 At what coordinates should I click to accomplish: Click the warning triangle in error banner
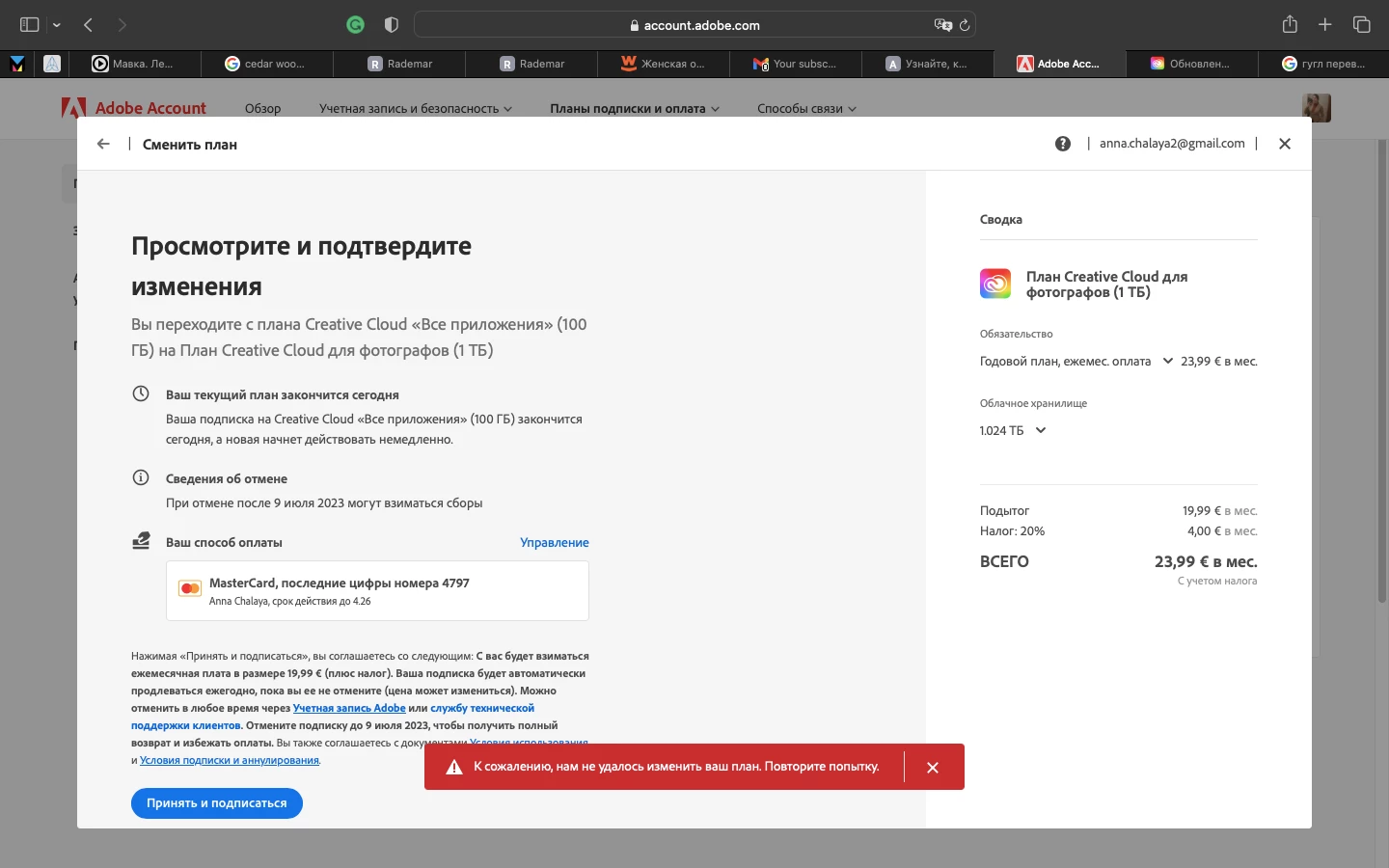(x=453, y=768)
